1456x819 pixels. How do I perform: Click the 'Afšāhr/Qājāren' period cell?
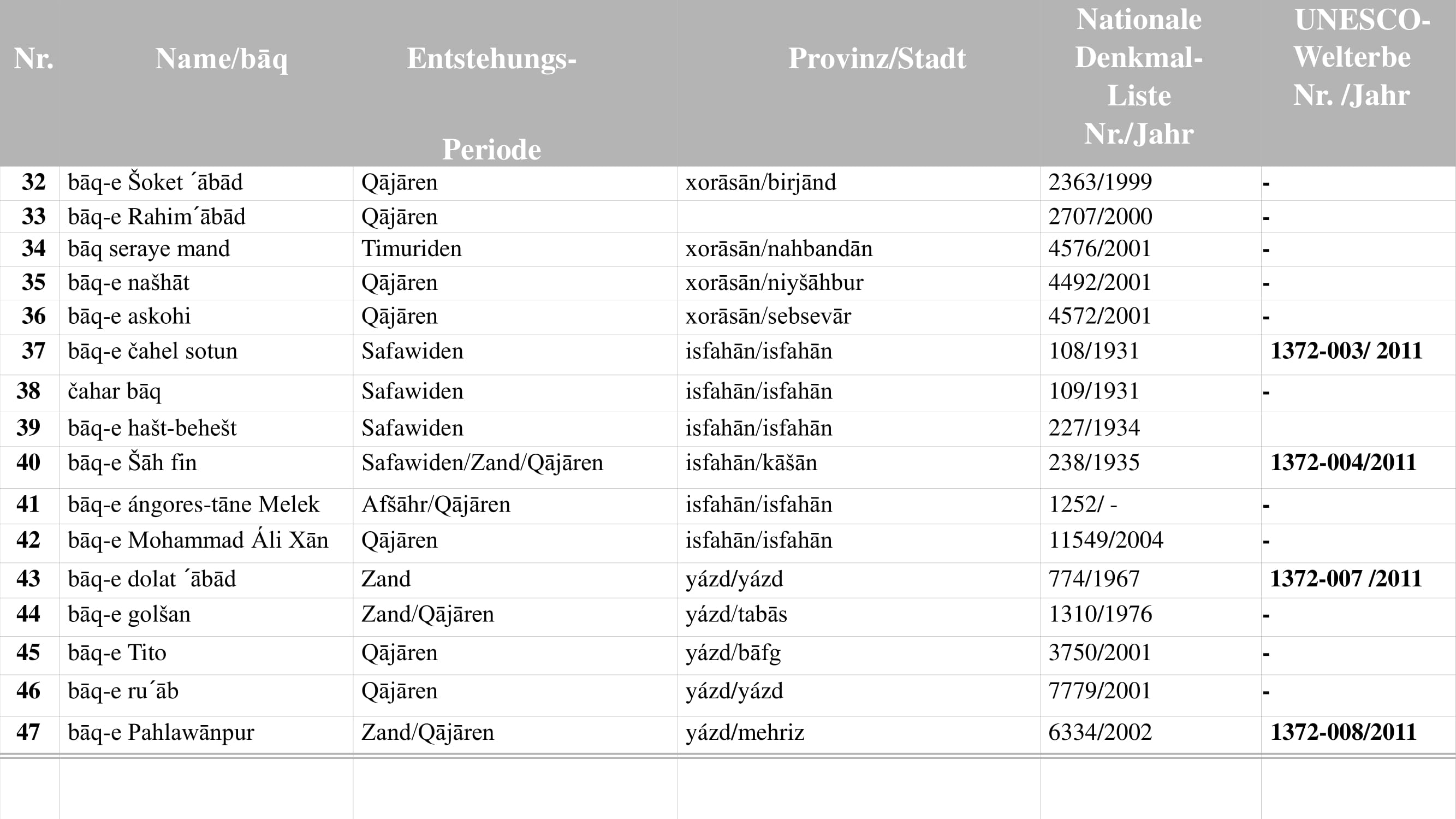pos(436,505)
